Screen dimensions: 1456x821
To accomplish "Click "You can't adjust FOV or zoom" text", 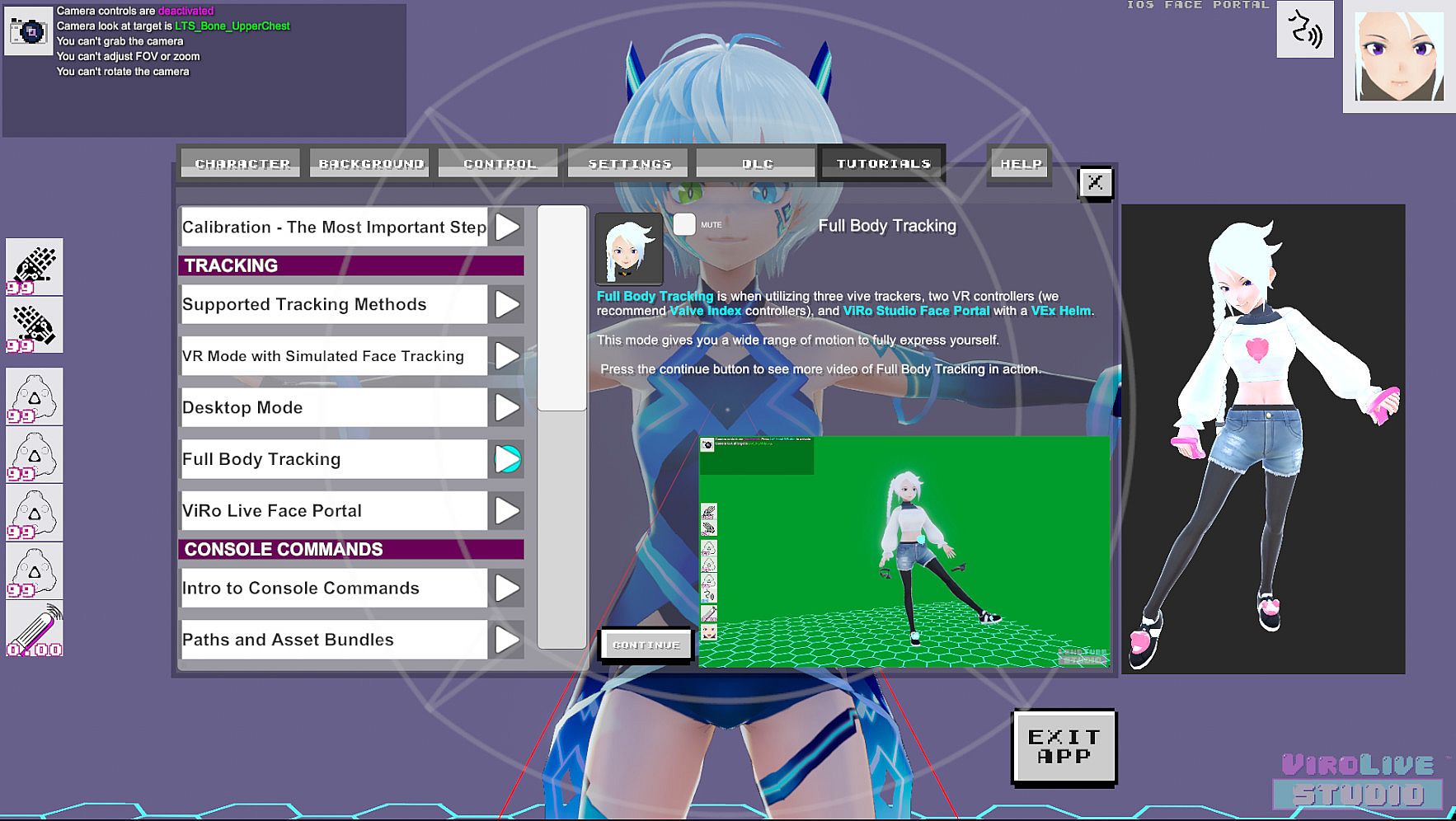I will 128,56.
